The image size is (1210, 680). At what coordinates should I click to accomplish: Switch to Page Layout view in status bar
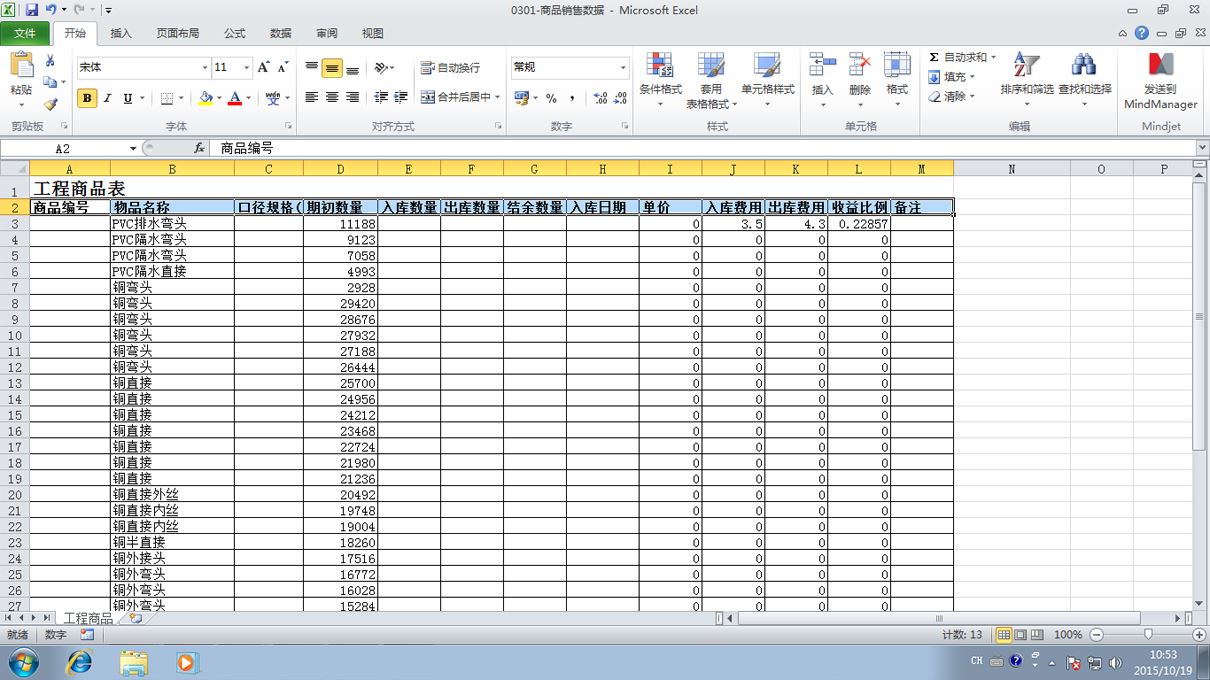[1021, 635]
